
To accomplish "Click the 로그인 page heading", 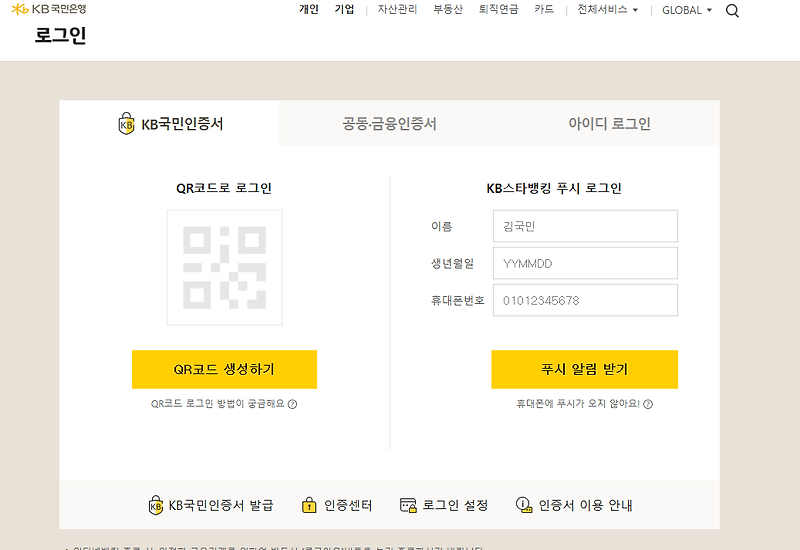I will tap(60, 35).
